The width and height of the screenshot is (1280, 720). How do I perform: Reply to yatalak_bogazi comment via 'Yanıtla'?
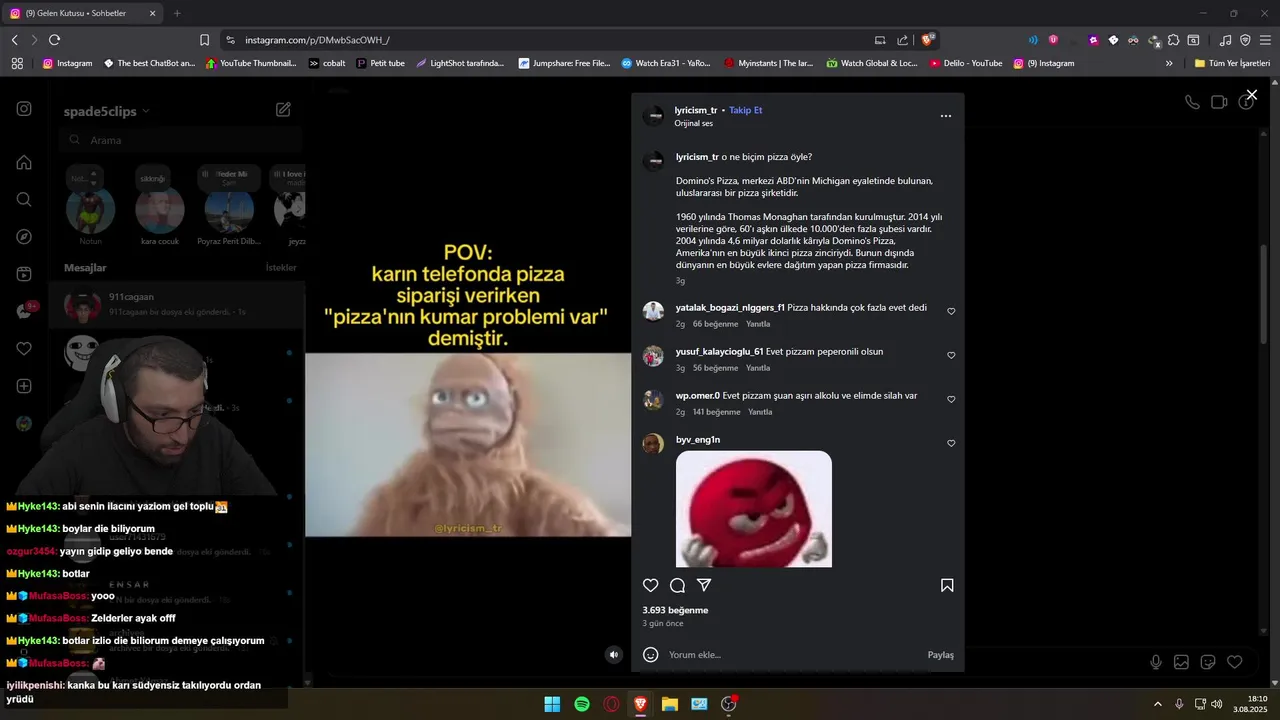[x=758, y=324]
